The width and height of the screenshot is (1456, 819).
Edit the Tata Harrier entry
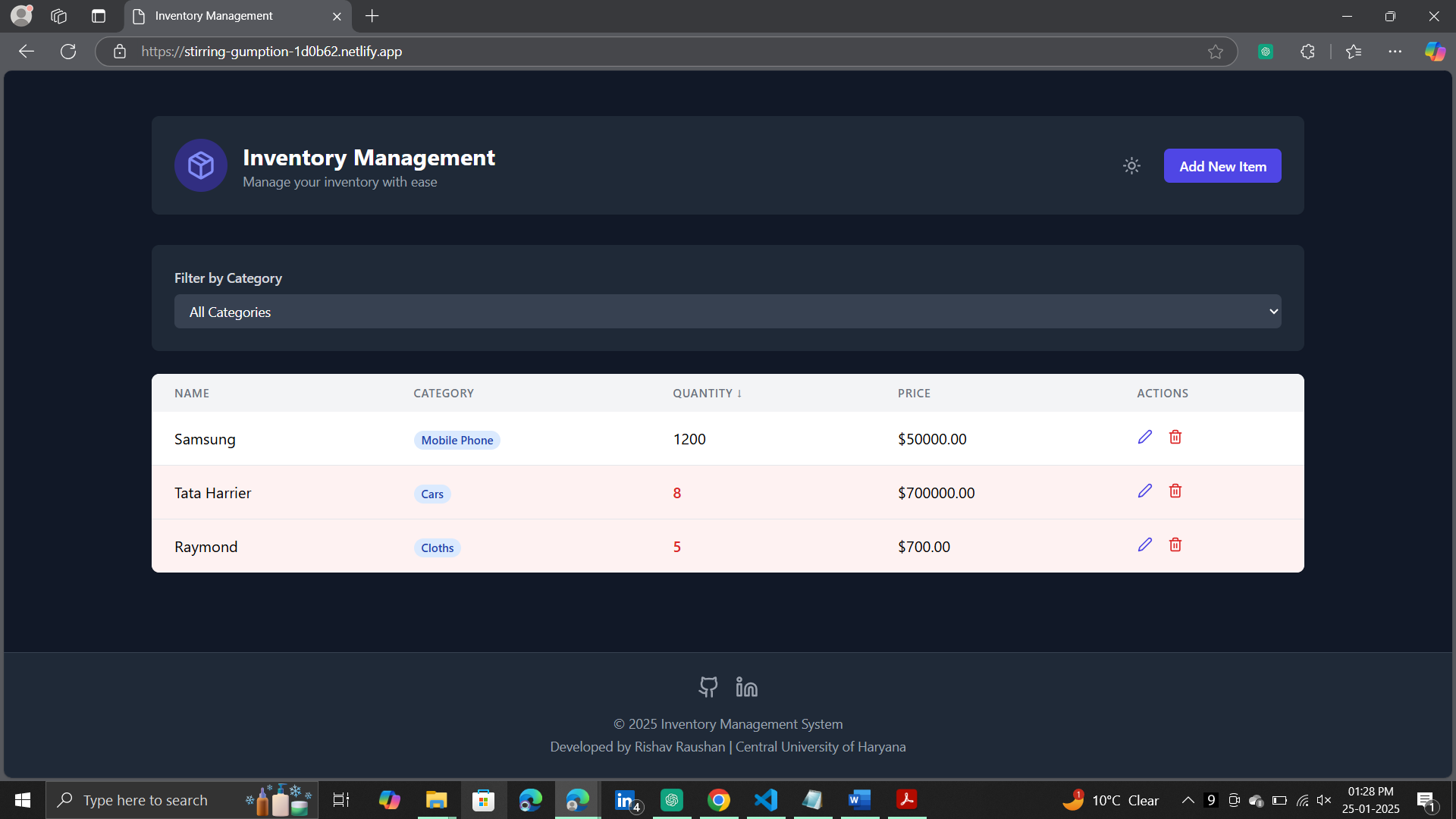(1144, 491)
